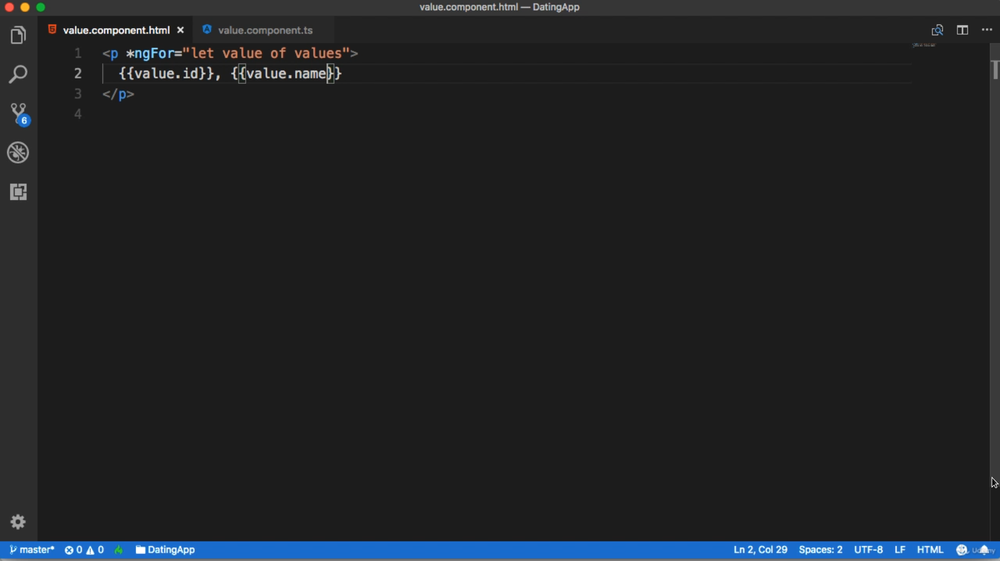
Task: Open editor More Actions menu
Action: point(987,30)
